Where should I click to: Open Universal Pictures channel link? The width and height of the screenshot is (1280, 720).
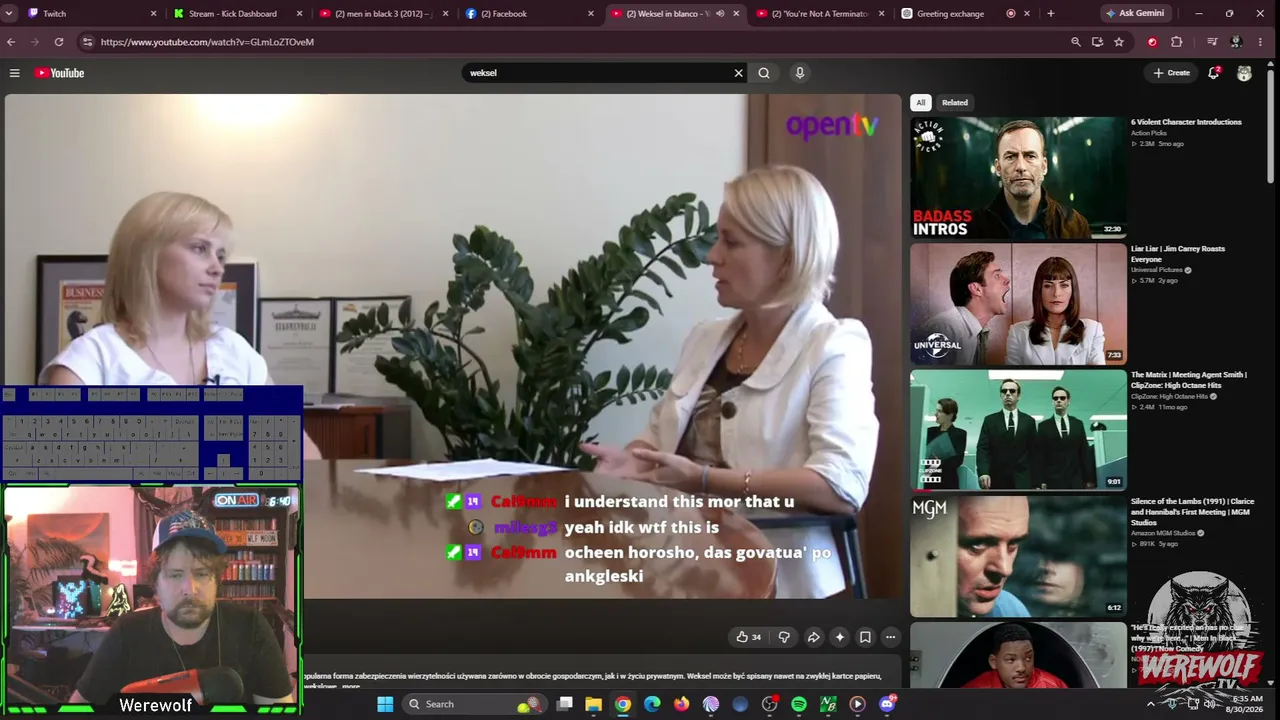[x=1160, y=270]
